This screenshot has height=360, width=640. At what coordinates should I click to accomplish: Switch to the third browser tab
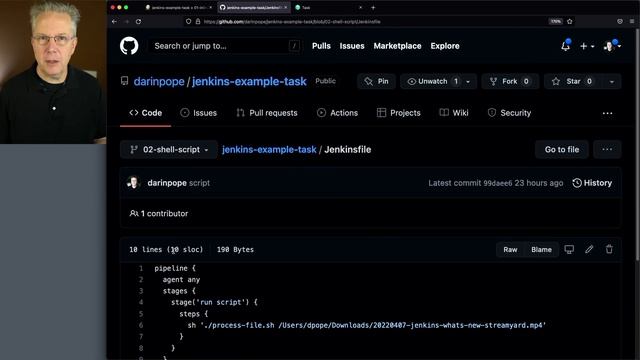tap(329, 7)
